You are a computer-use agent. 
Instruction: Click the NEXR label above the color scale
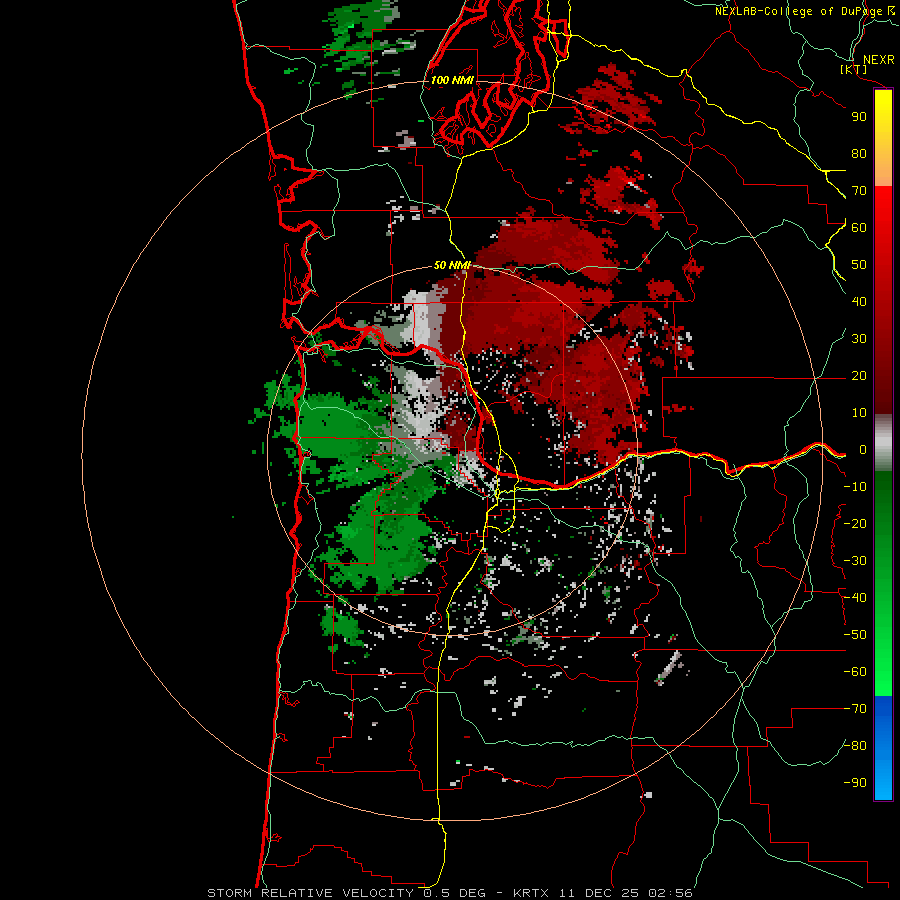coord(879,59)
